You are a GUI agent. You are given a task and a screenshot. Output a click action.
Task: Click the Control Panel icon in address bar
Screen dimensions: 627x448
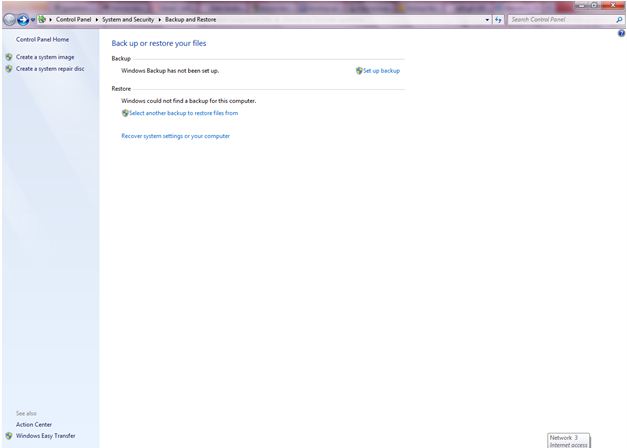[42, 19]
